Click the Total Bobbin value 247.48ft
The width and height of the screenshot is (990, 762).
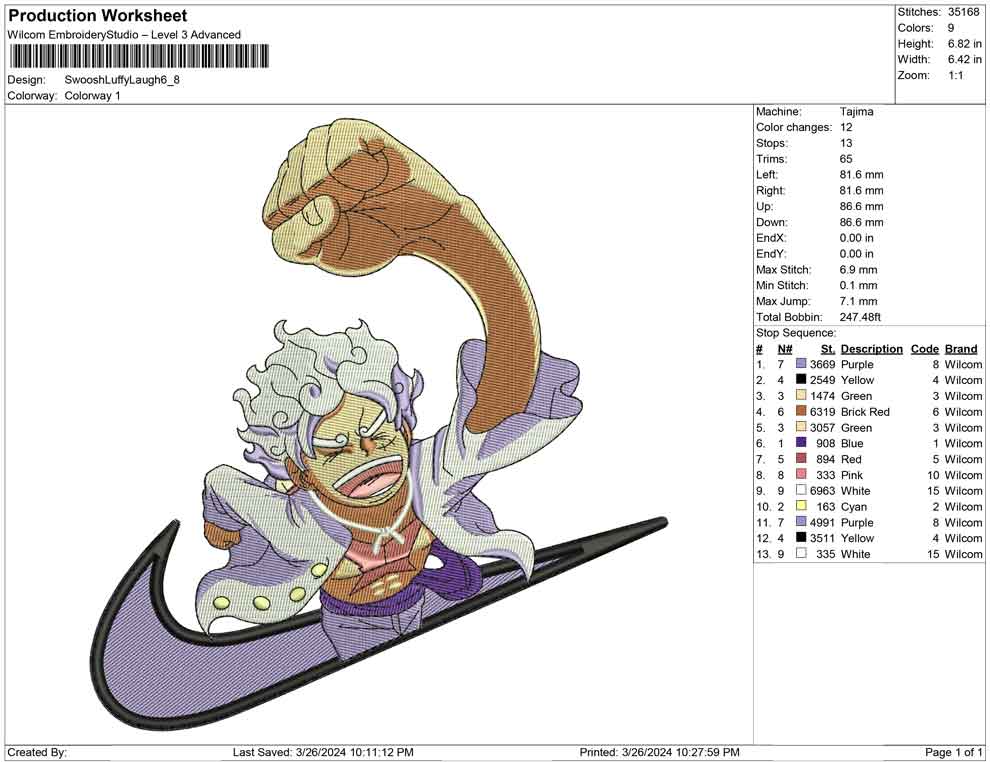coord(860,317)
